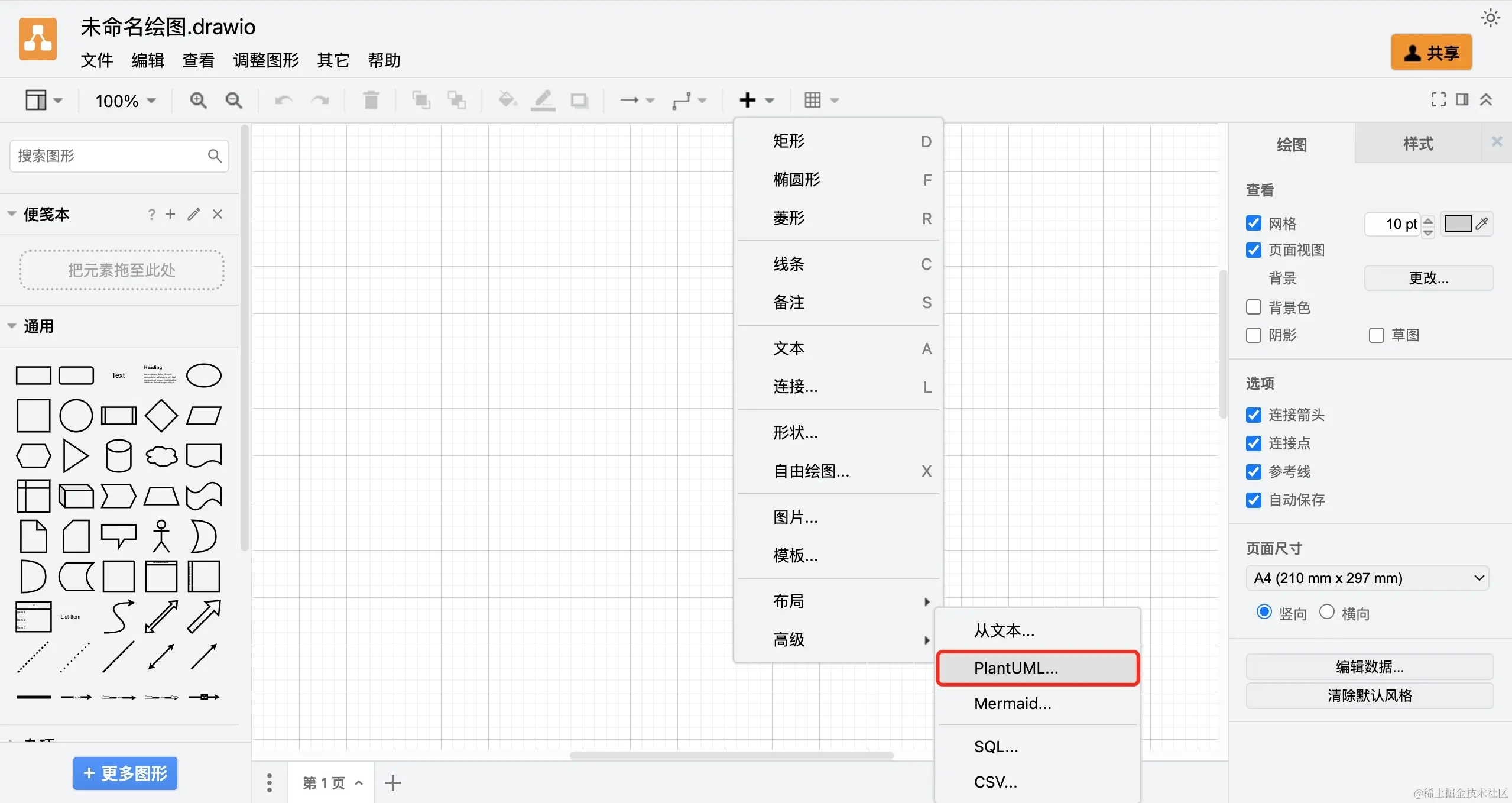Viewport: 1512px width, 803px height.
Task: Choose 自由绘图... from insert menu
Action: pyautogui.click(x=838, y=471)
